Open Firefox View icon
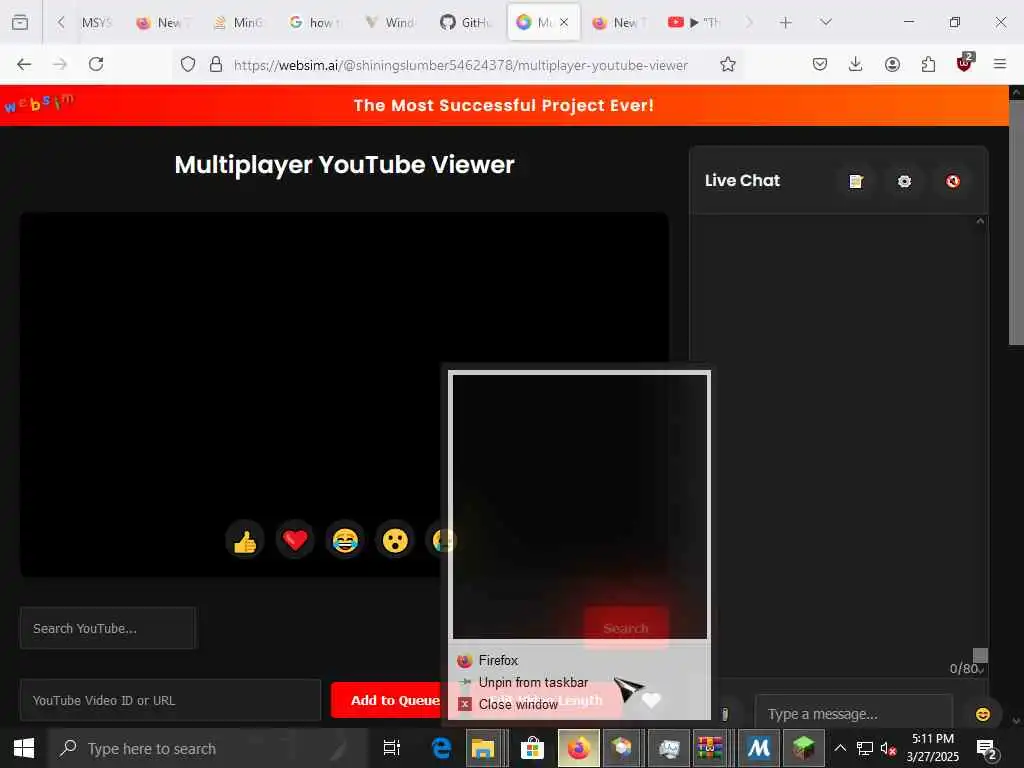Viewport: 1024px width, 768px height. (20, 22)
